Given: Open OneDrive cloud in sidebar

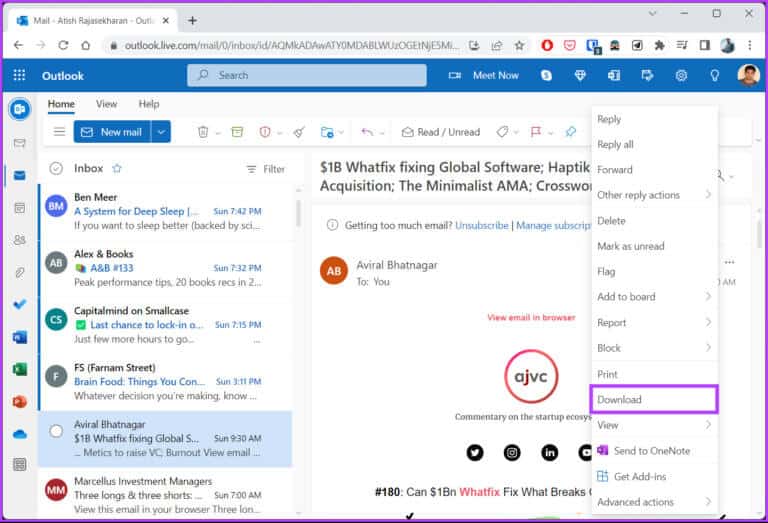Looking at the screenshot, I should (x=20, y=434).
